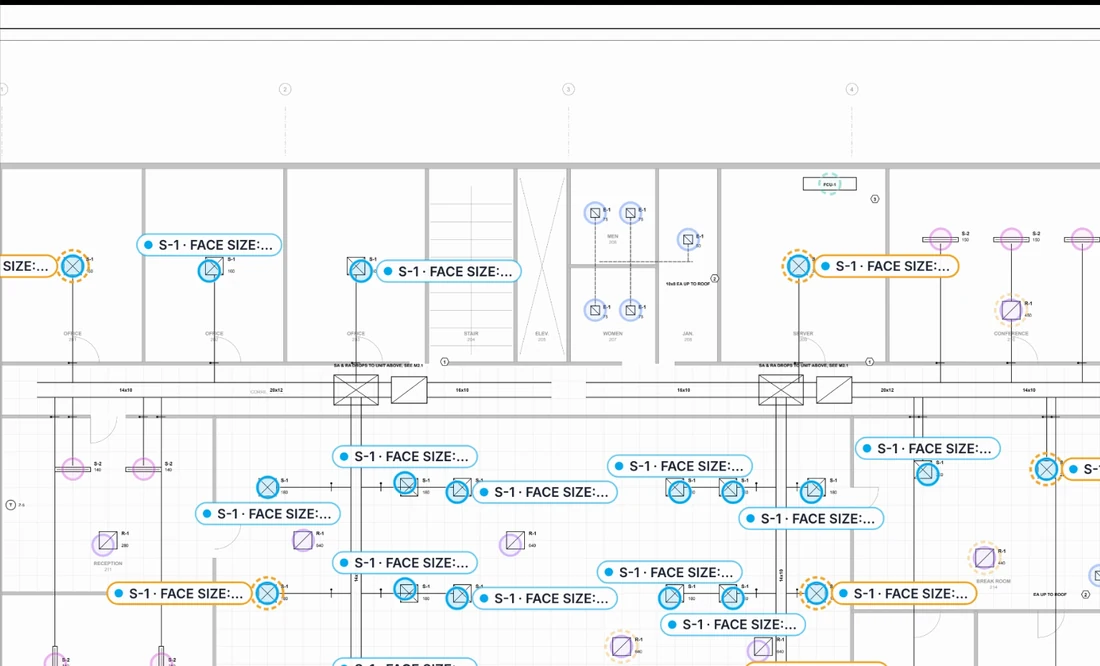Click keynote 1 circle below Stair
The height and width of the screenshot is (666, 1100).
tap(444, 362)
